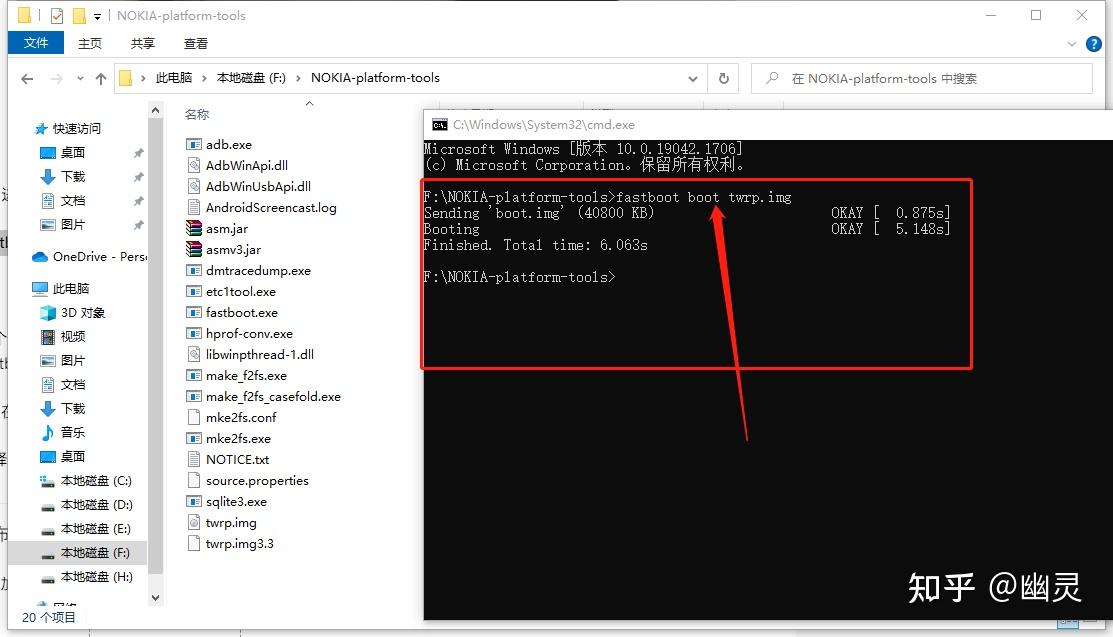This screenshot has height=637, width=1113.
Task: Click the Forward navigation arrow
Action: tap(57, 79)
